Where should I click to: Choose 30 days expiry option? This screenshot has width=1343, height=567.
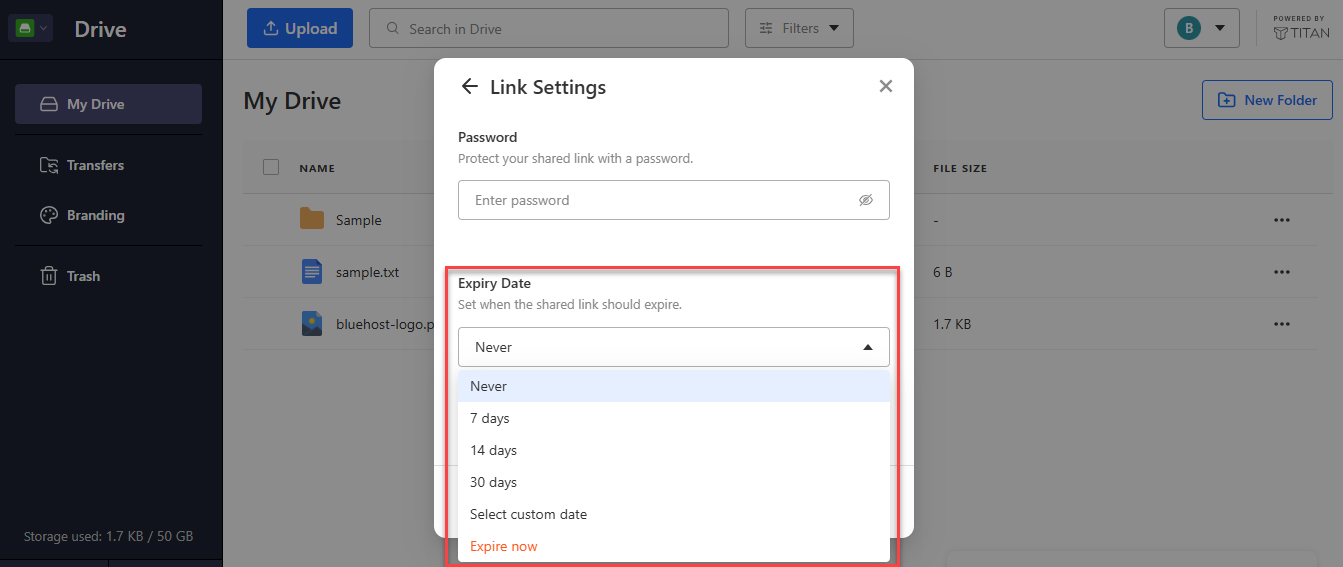click(x=673, y=482)
